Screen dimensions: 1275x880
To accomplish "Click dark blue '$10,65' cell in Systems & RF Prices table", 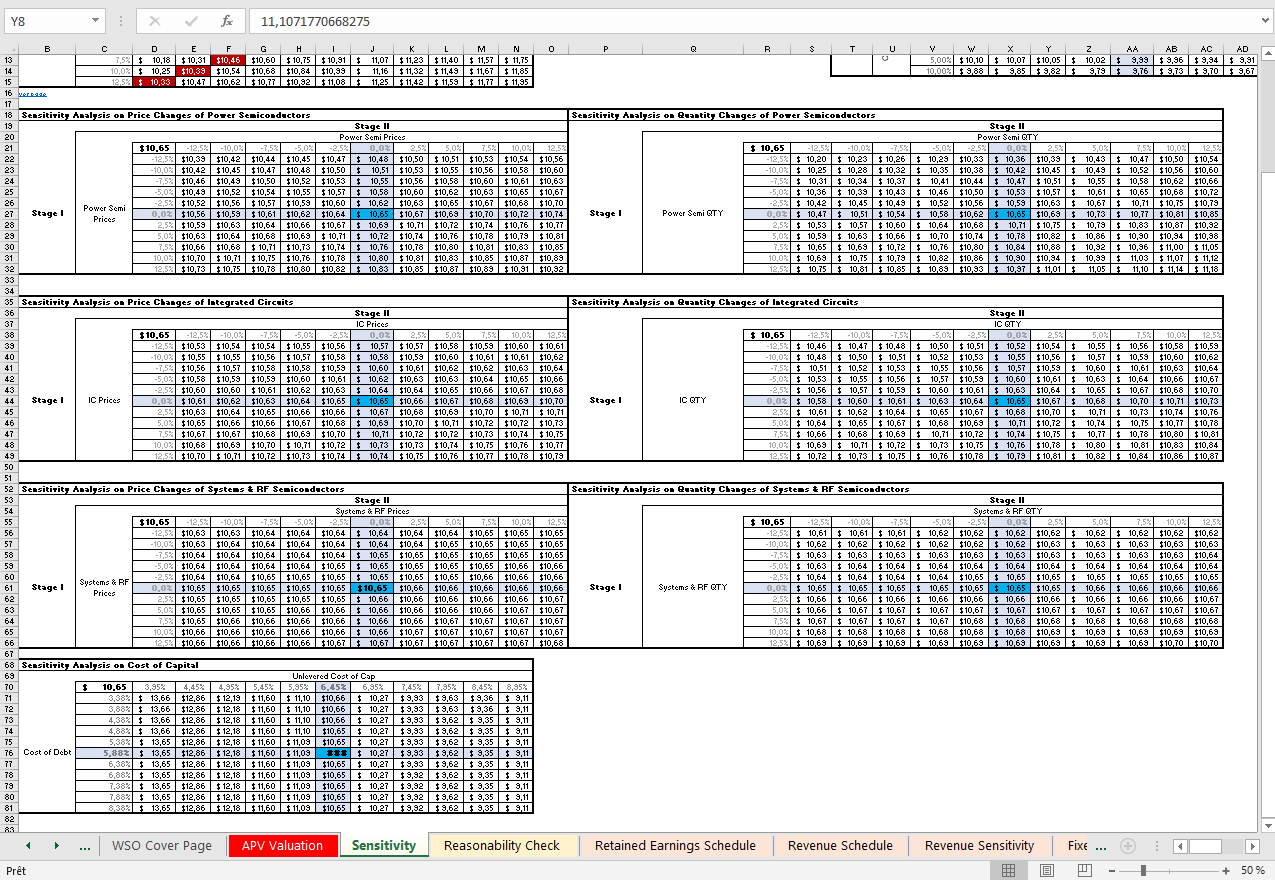I will [373, 588].
